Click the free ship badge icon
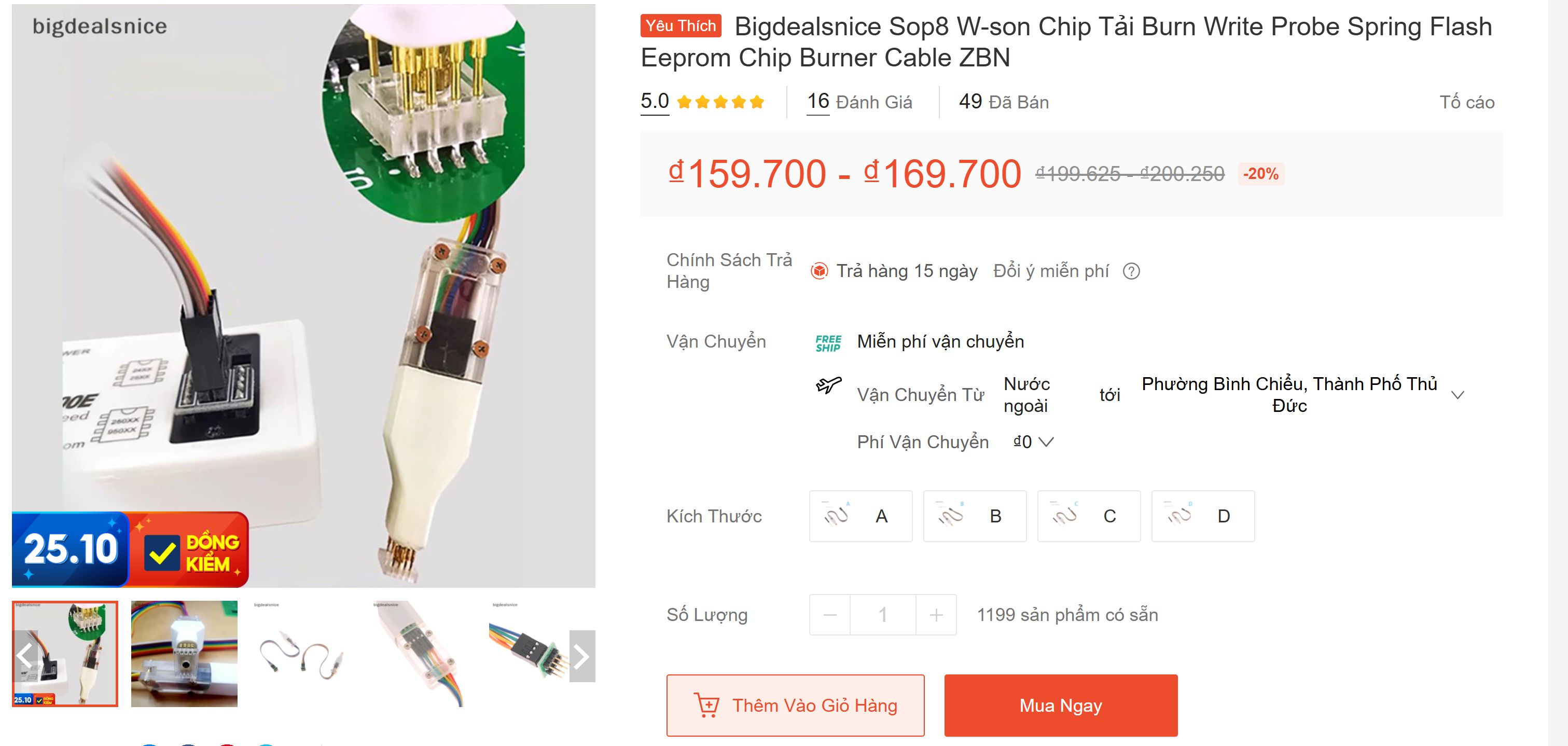This screenshot has height=746, width=1568. pos(828,343)
